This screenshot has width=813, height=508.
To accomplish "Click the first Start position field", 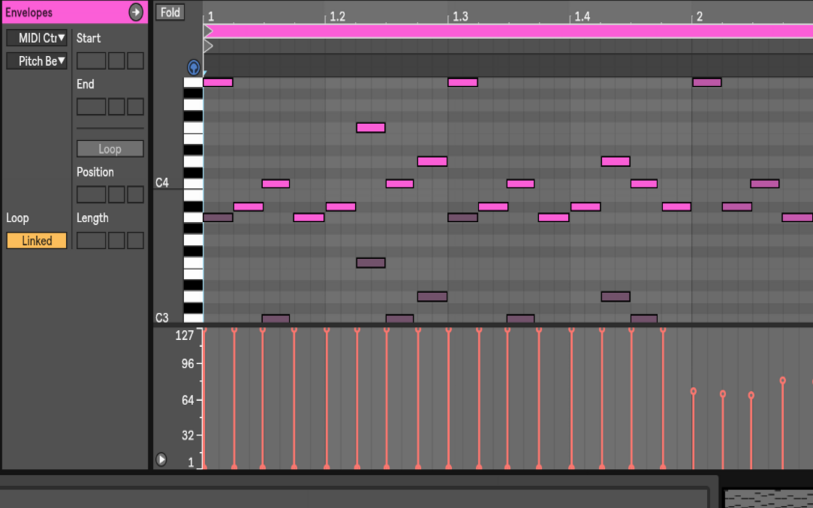I will [x=91, y=61].
